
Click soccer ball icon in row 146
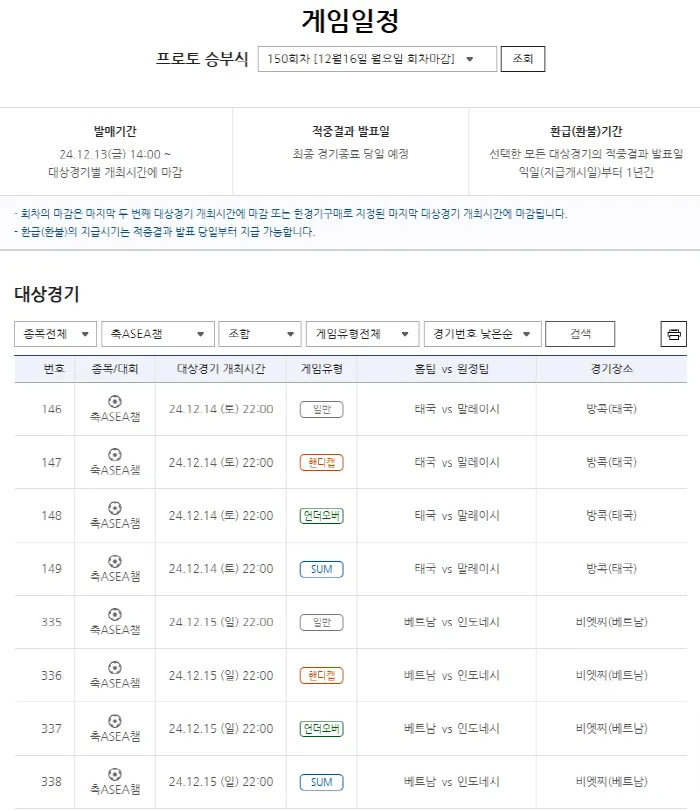pos(115,402)
